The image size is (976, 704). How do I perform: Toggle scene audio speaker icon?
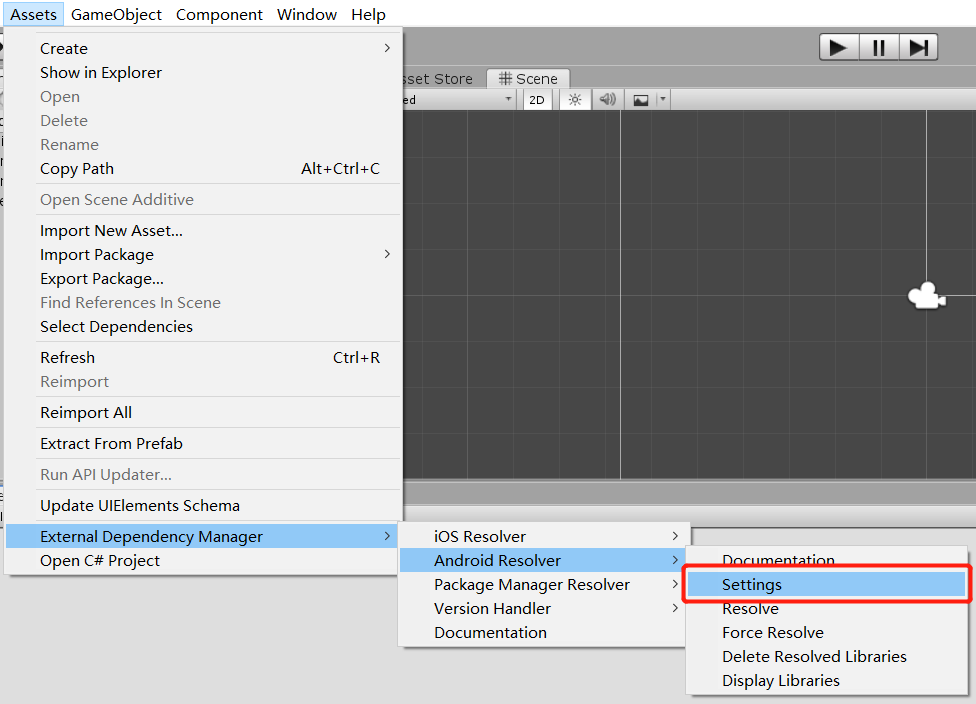pyautogui.click(x=606, y=100)
